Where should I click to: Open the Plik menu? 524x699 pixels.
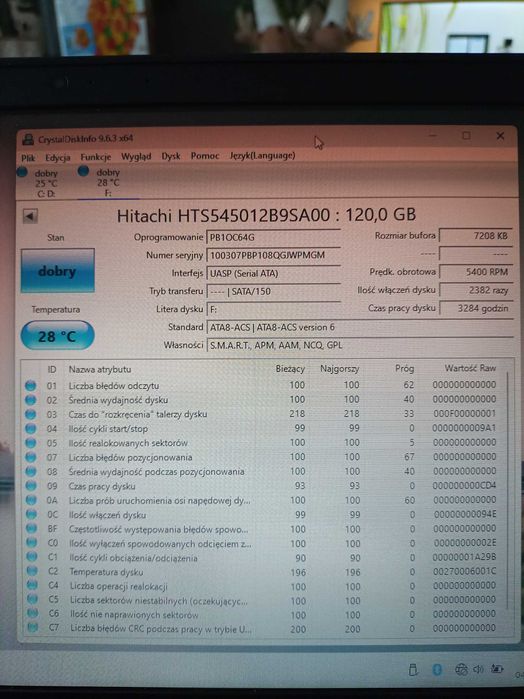(x=28, y=158)
